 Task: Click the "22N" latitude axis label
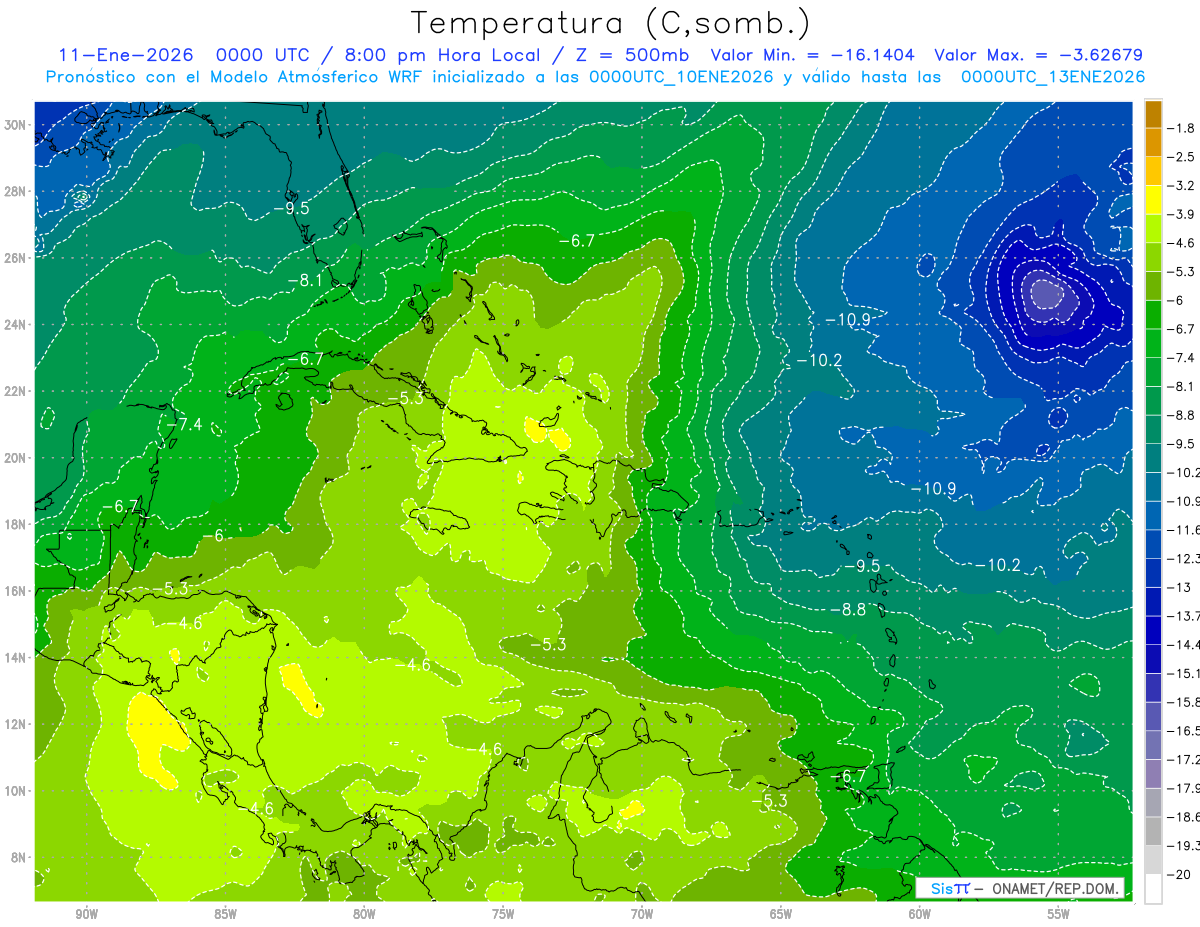click(x=17, y=391)
